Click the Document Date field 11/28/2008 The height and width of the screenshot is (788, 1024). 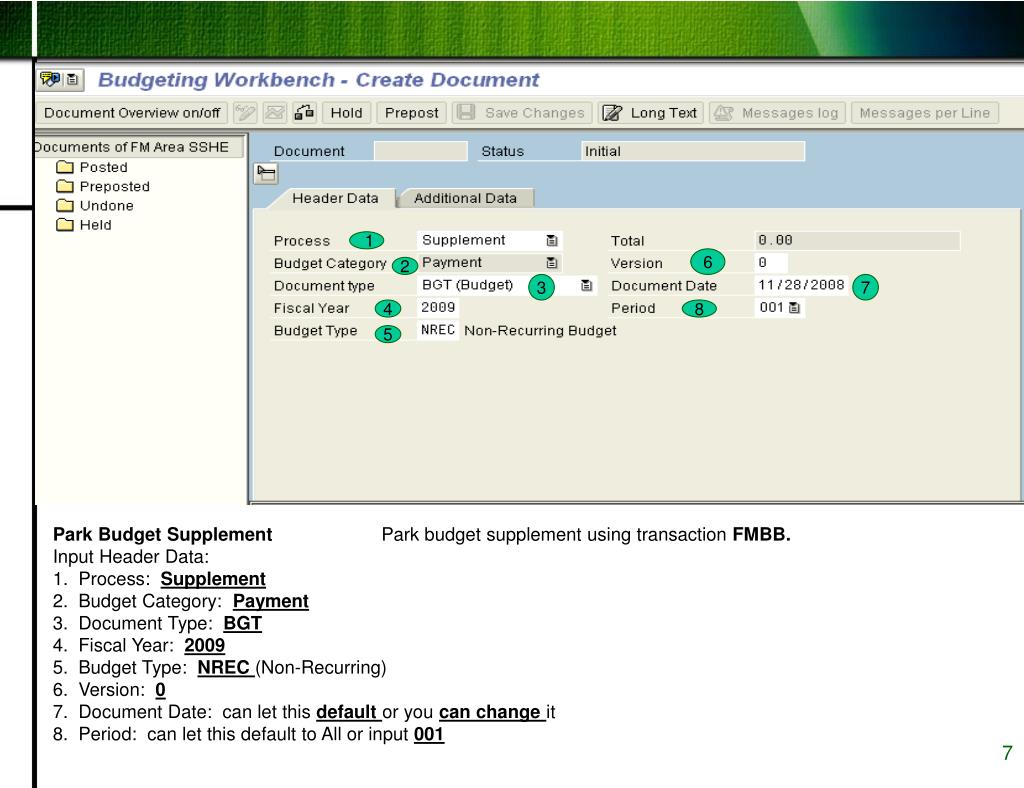click(x=801, y=285)
